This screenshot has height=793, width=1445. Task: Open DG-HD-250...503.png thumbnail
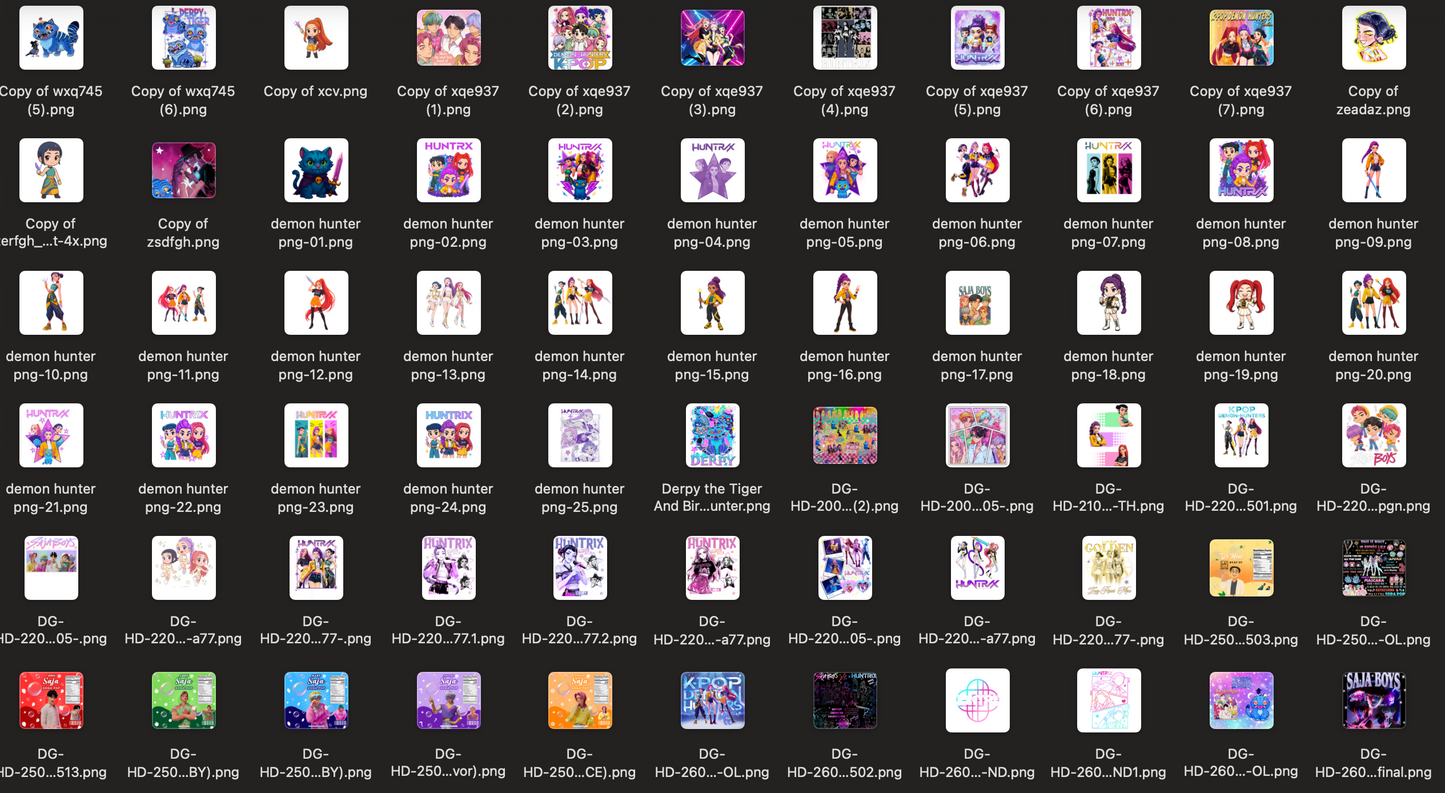tap(1241, 567)
